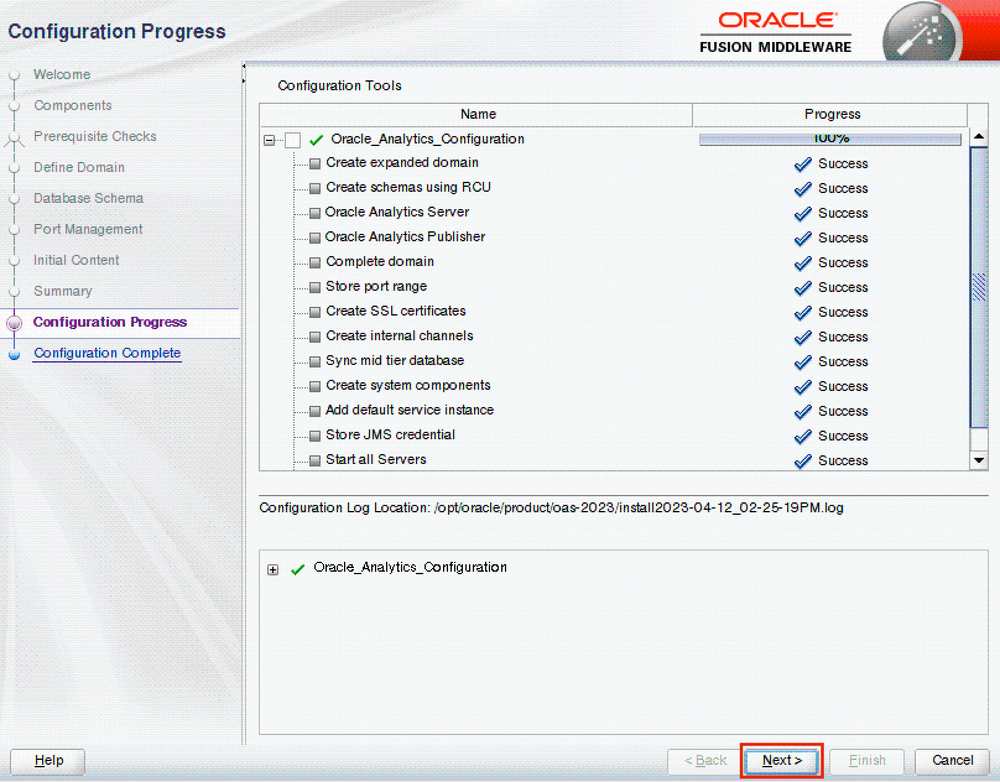This screenshot has height=782, width=1000.
Task: Click the scroll down arrow of the tools table
Action: click(978, 460)
